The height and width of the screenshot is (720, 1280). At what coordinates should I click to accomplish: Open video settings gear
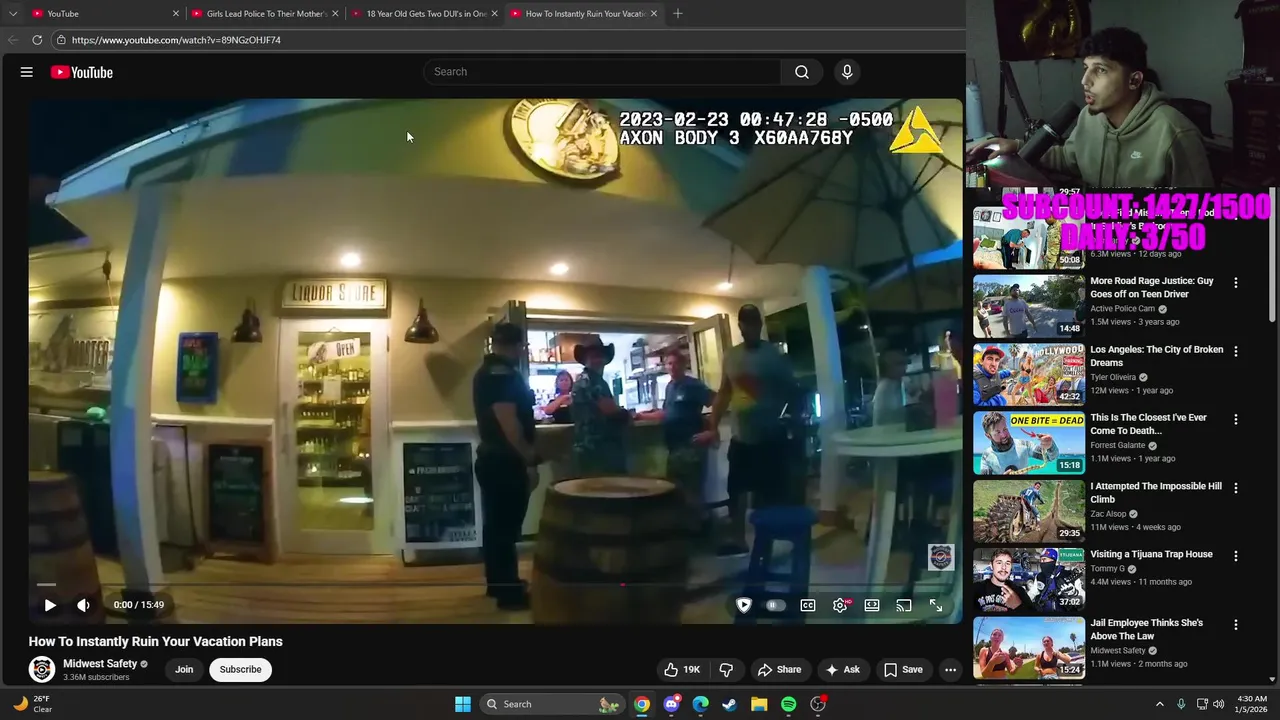pyautogui.click(x=840, y=605)
